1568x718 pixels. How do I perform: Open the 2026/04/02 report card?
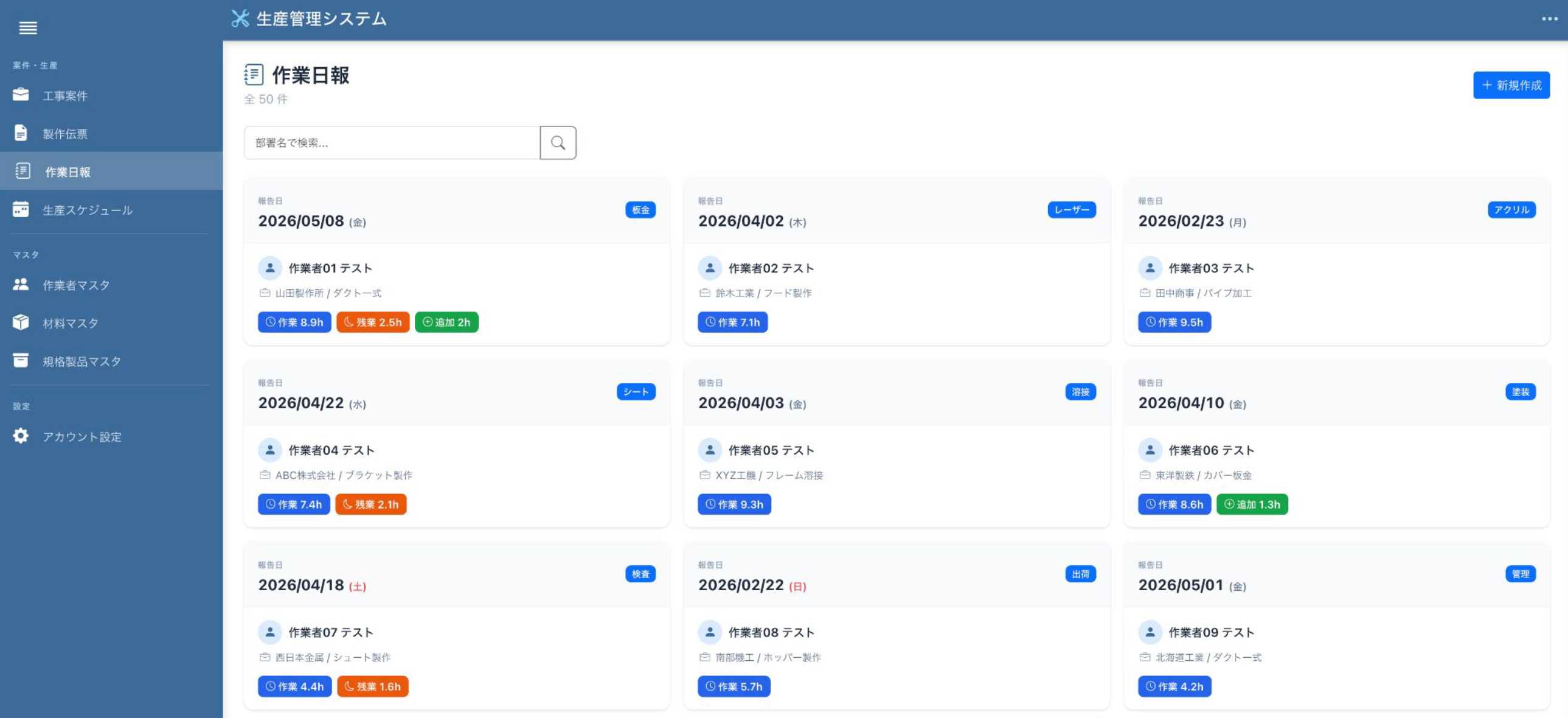coord(897,261)
